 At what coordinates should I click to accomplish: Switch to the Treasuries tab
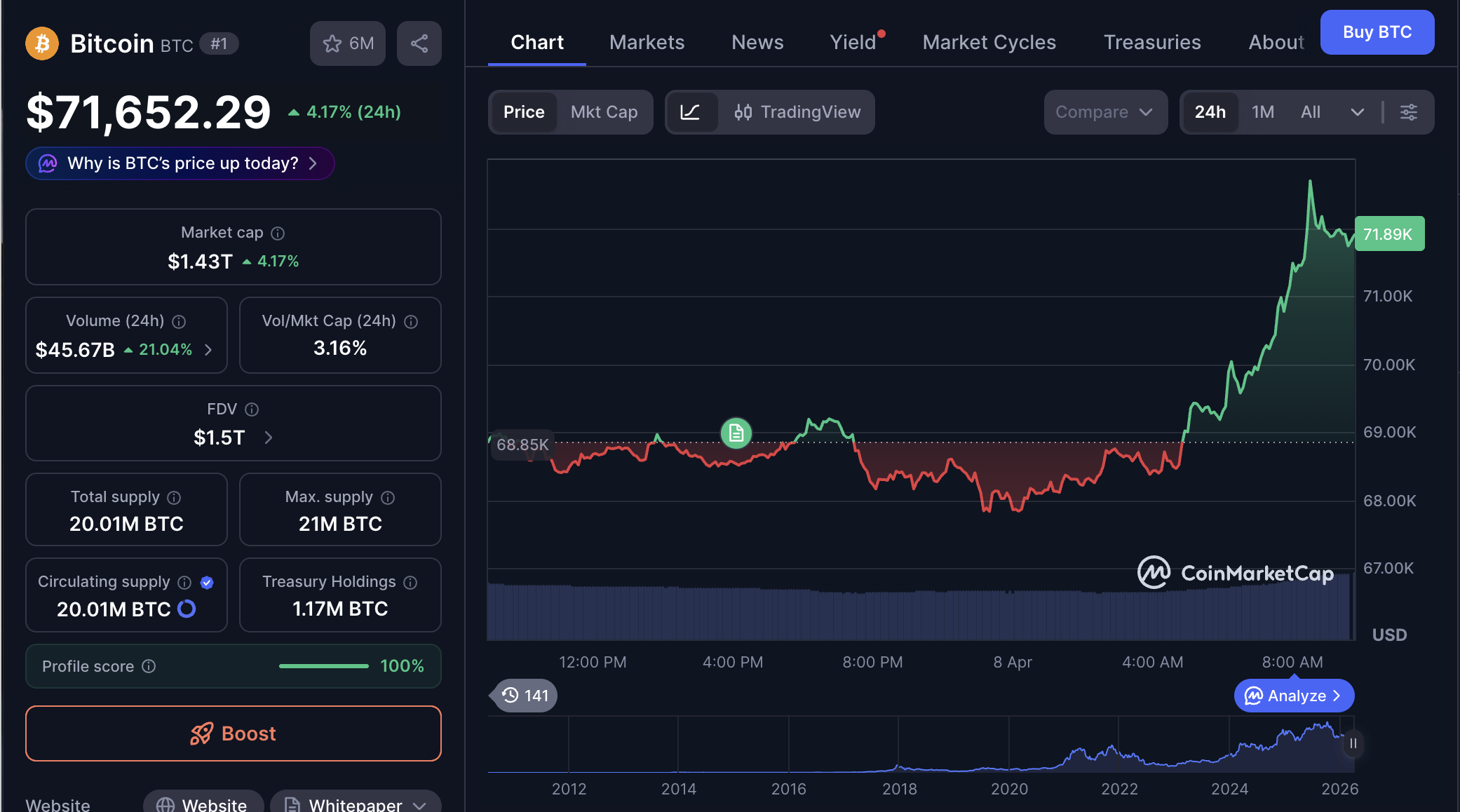pyautogui.click(x=1151, y=42)
